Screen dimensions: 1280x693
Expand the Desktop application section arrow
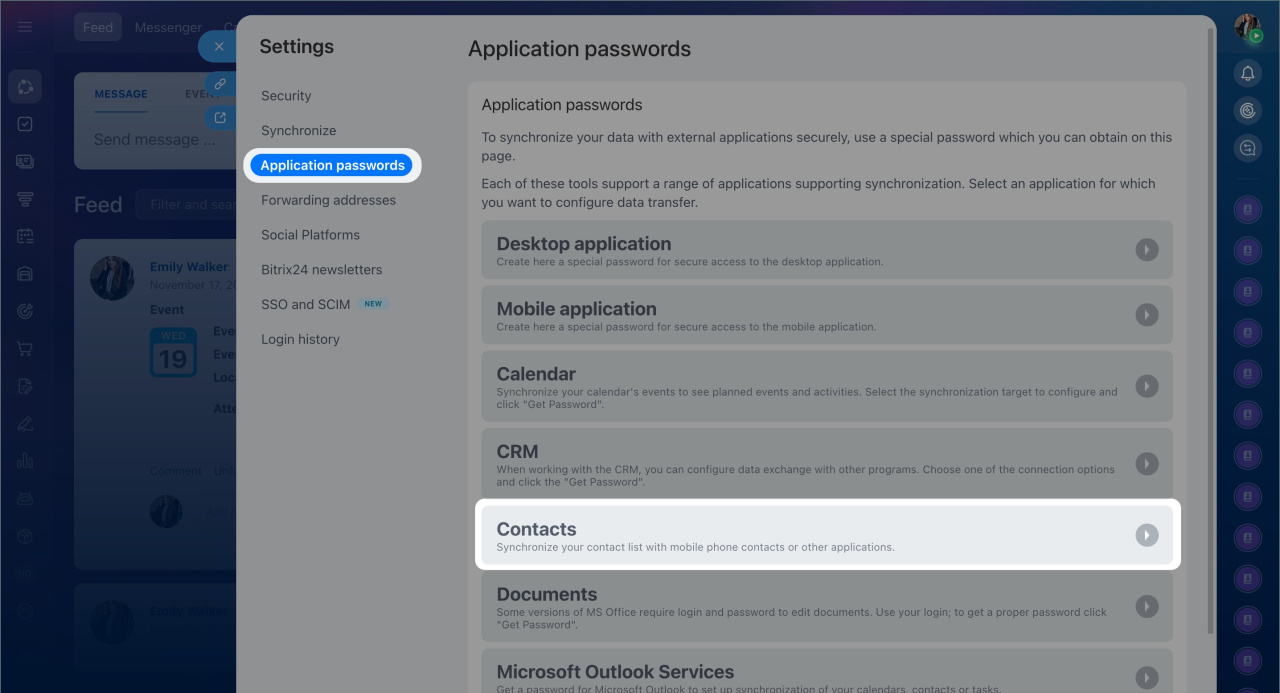[1147, 250]
